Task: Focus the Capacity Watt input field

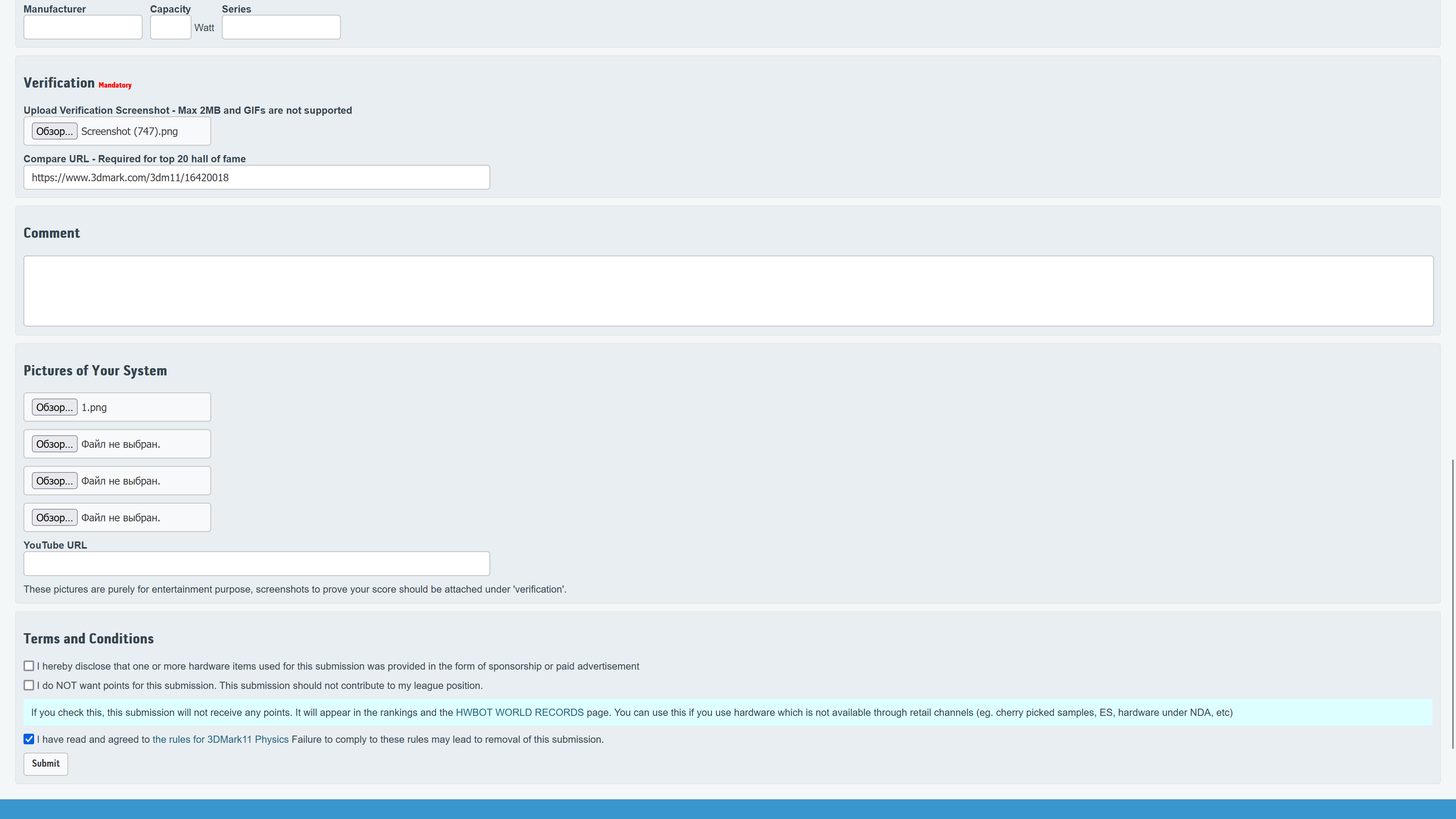Action: [x=170, y=27]
